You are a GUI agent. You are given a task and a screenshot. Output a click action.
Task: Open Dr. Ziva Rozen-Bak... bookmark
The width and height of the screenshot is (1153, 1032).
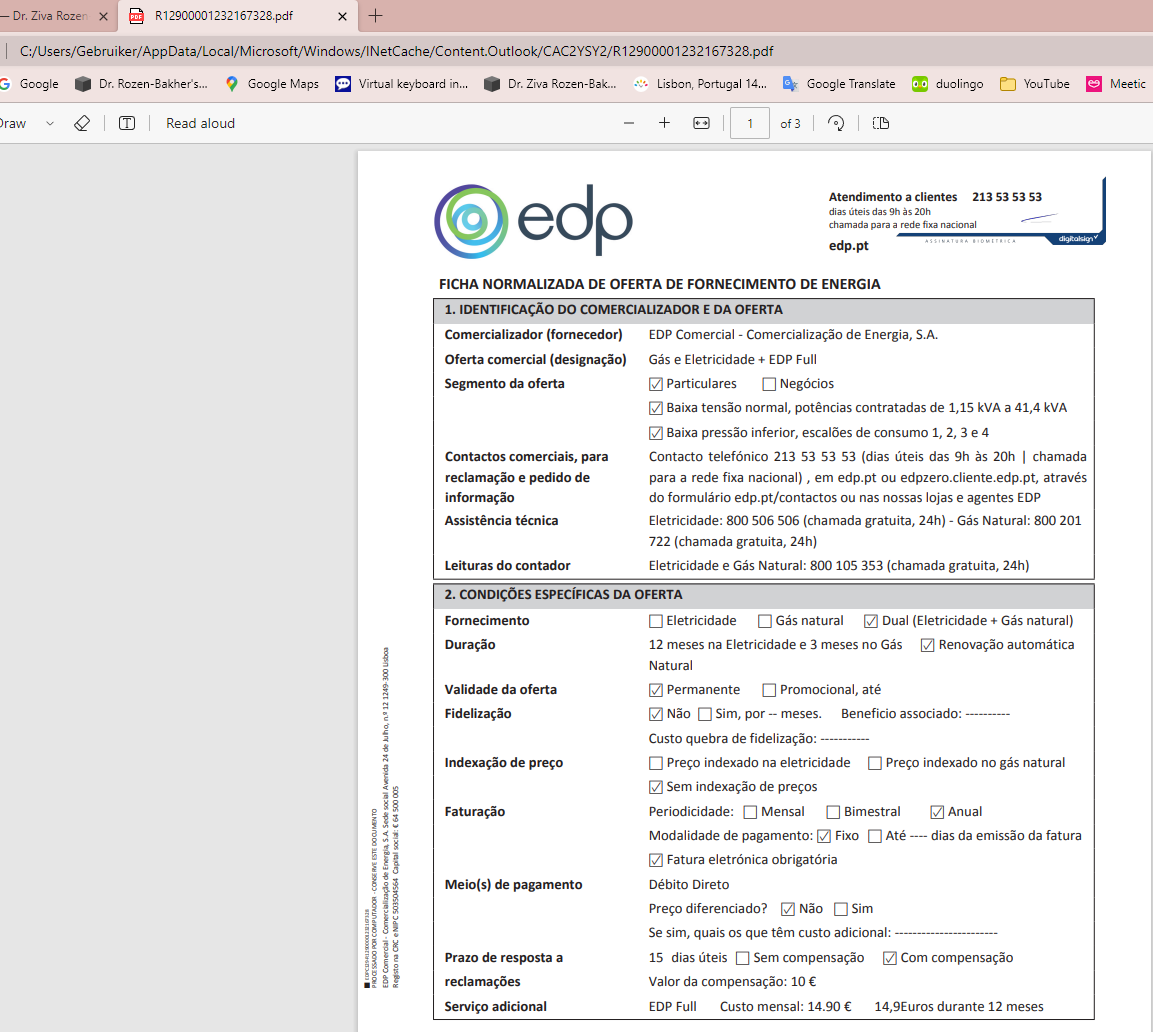550,84
